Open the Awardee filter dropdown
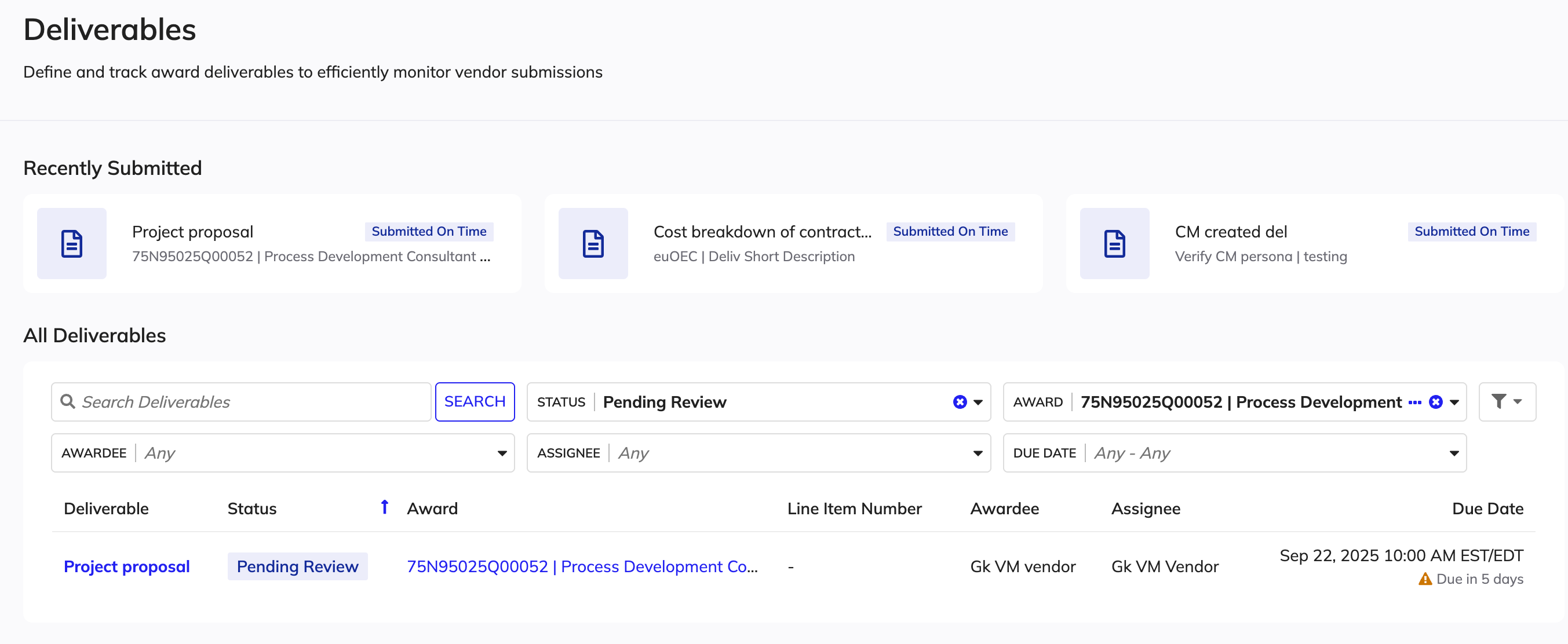 [x=283, y=453]
